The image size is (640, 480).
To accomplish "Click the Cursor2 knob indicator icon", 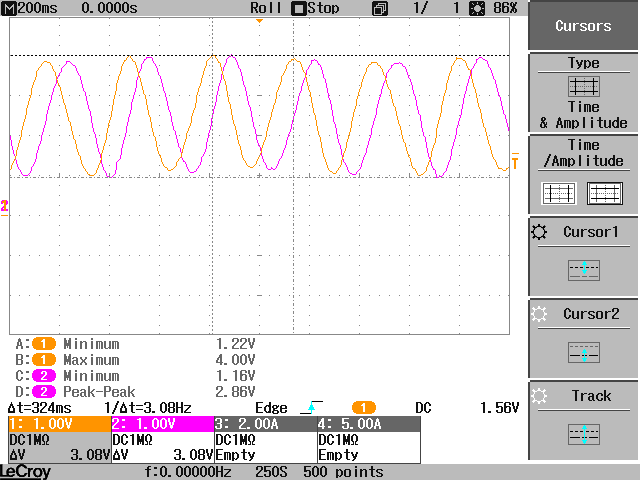I will [539, 314].
